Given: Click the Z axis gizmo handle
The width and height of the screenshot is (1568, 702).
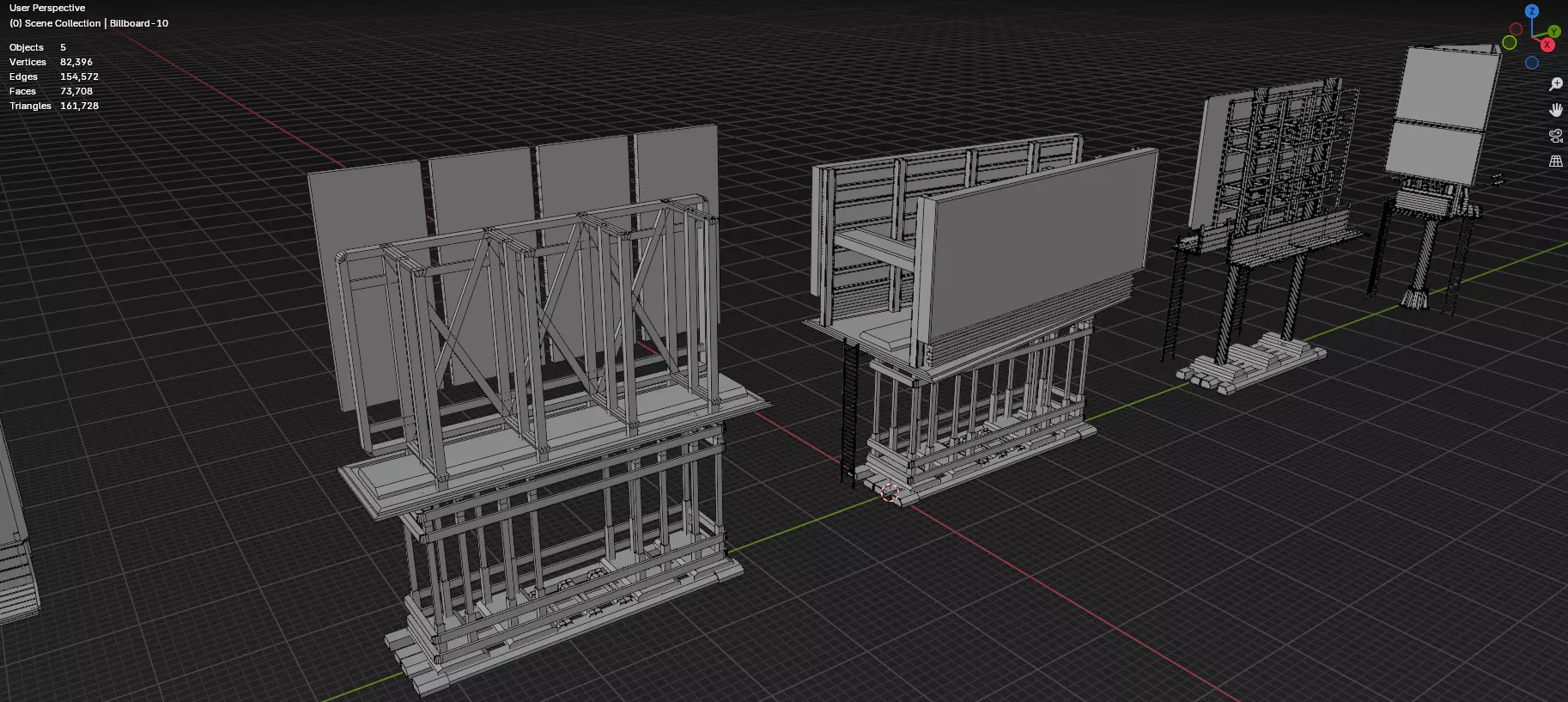Looking at the screenshot, I should pos(1531,11).
